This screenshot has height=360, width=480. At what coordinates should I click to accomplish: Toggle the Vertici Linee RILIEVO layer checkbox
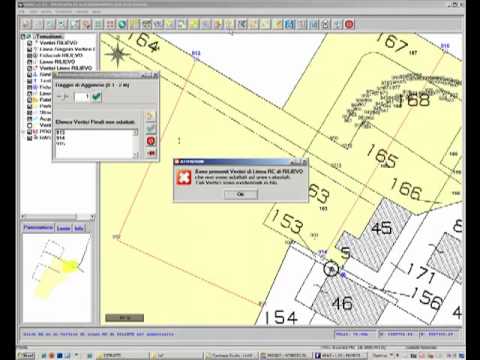[30, 68]
